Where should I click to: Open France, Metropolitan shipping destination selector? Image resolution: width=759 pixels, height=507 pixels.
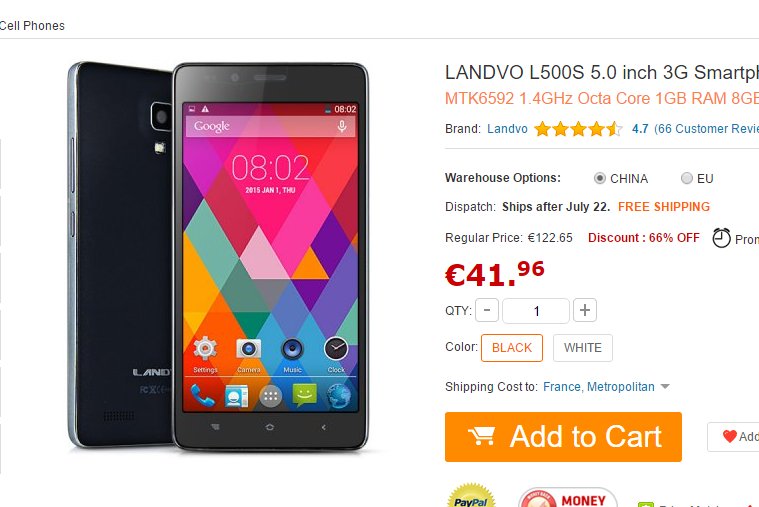point(599,387)
